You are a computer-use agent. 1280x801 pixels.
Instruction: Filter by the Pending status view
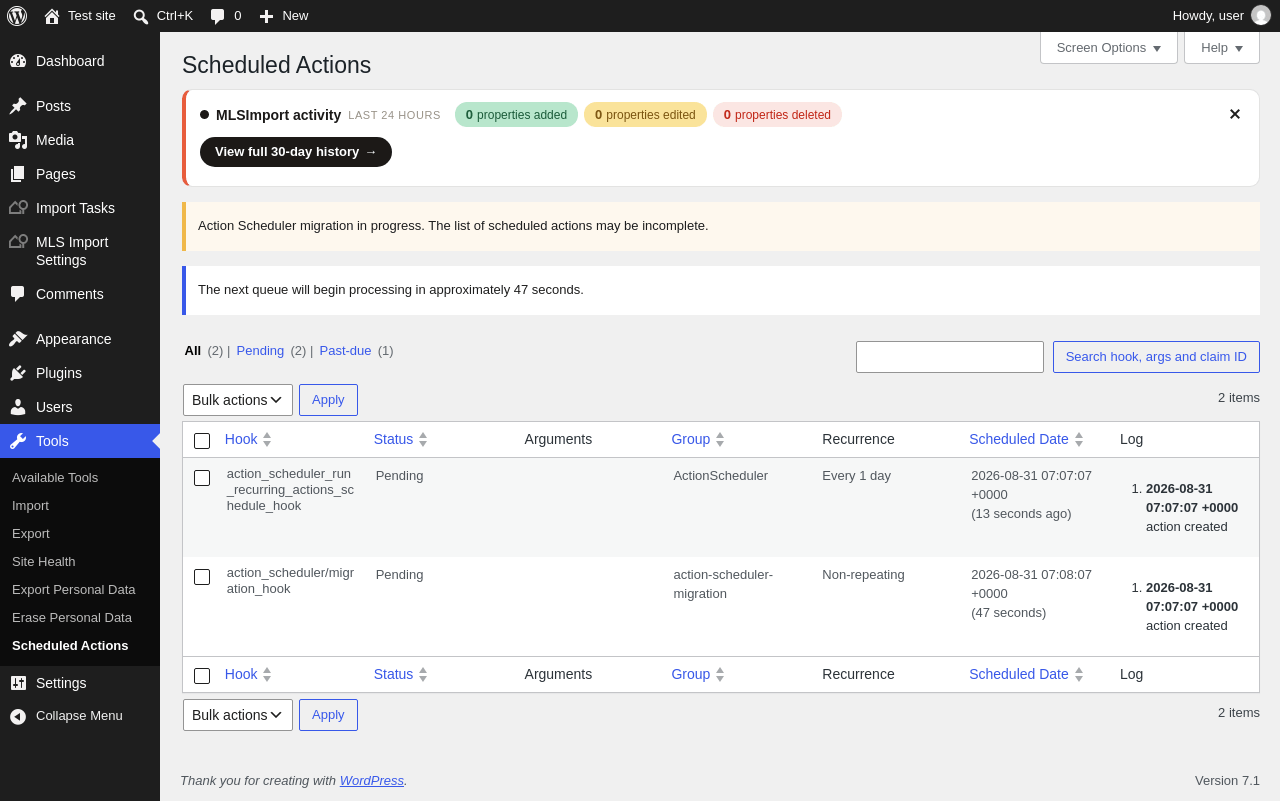coord(260,350)
